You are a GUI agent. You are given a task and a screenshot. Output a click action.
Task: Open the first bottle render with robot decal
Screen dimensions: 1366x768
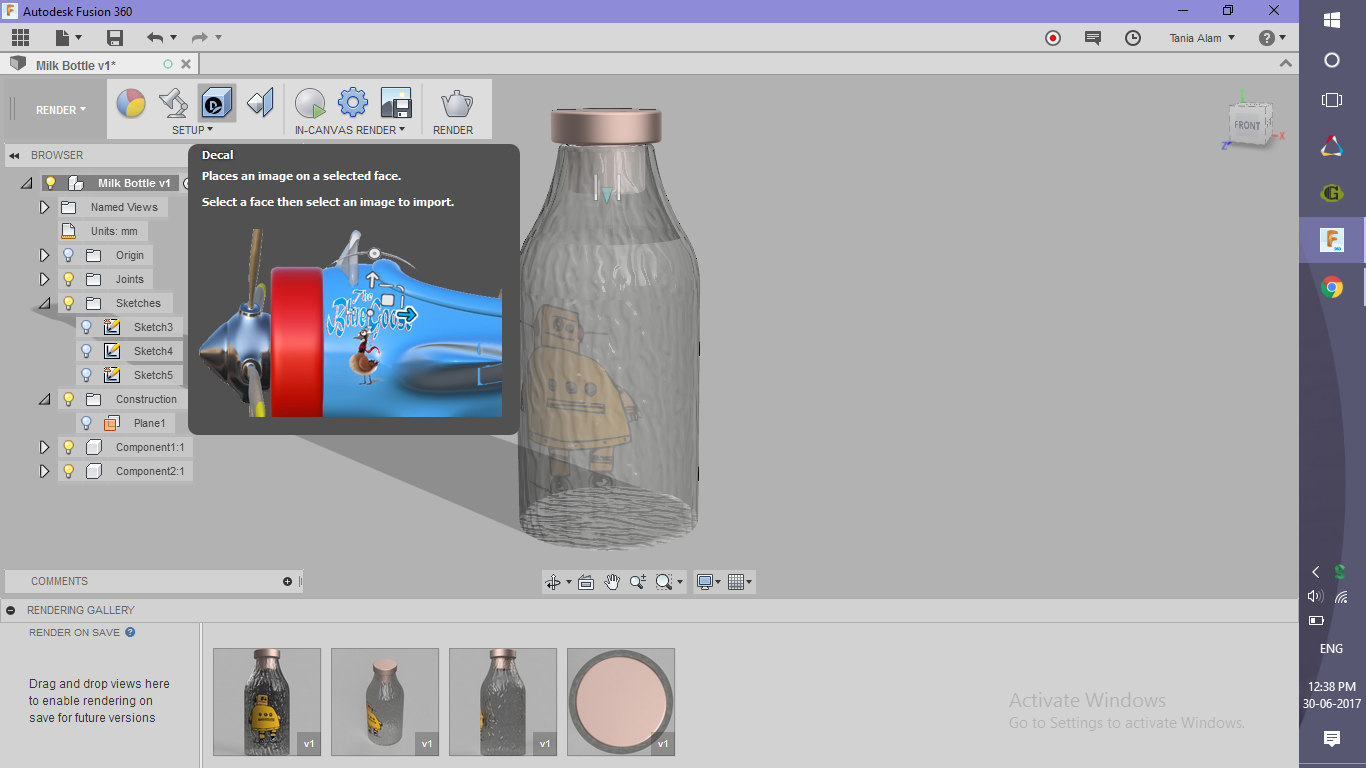(267, 702)
